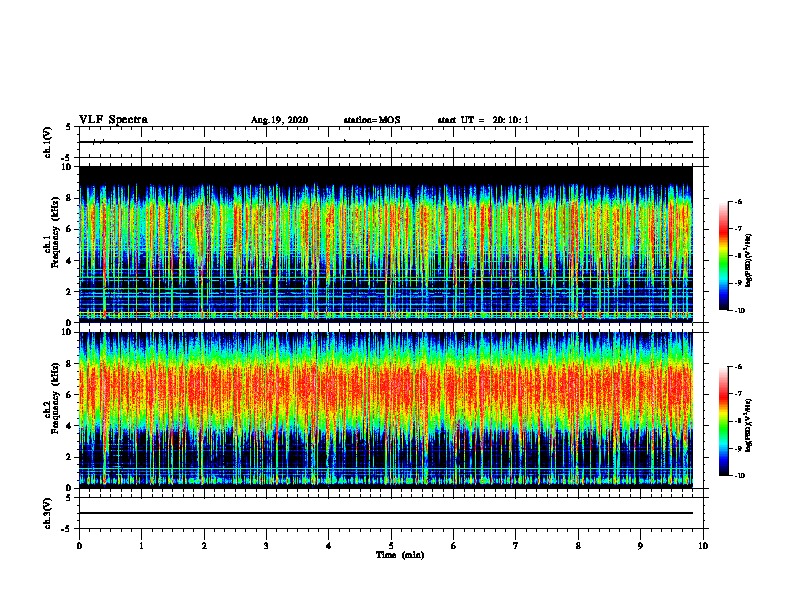Click the "0" tick on the Time axis
Screen dimensions: 792x612
pos(79,546)
